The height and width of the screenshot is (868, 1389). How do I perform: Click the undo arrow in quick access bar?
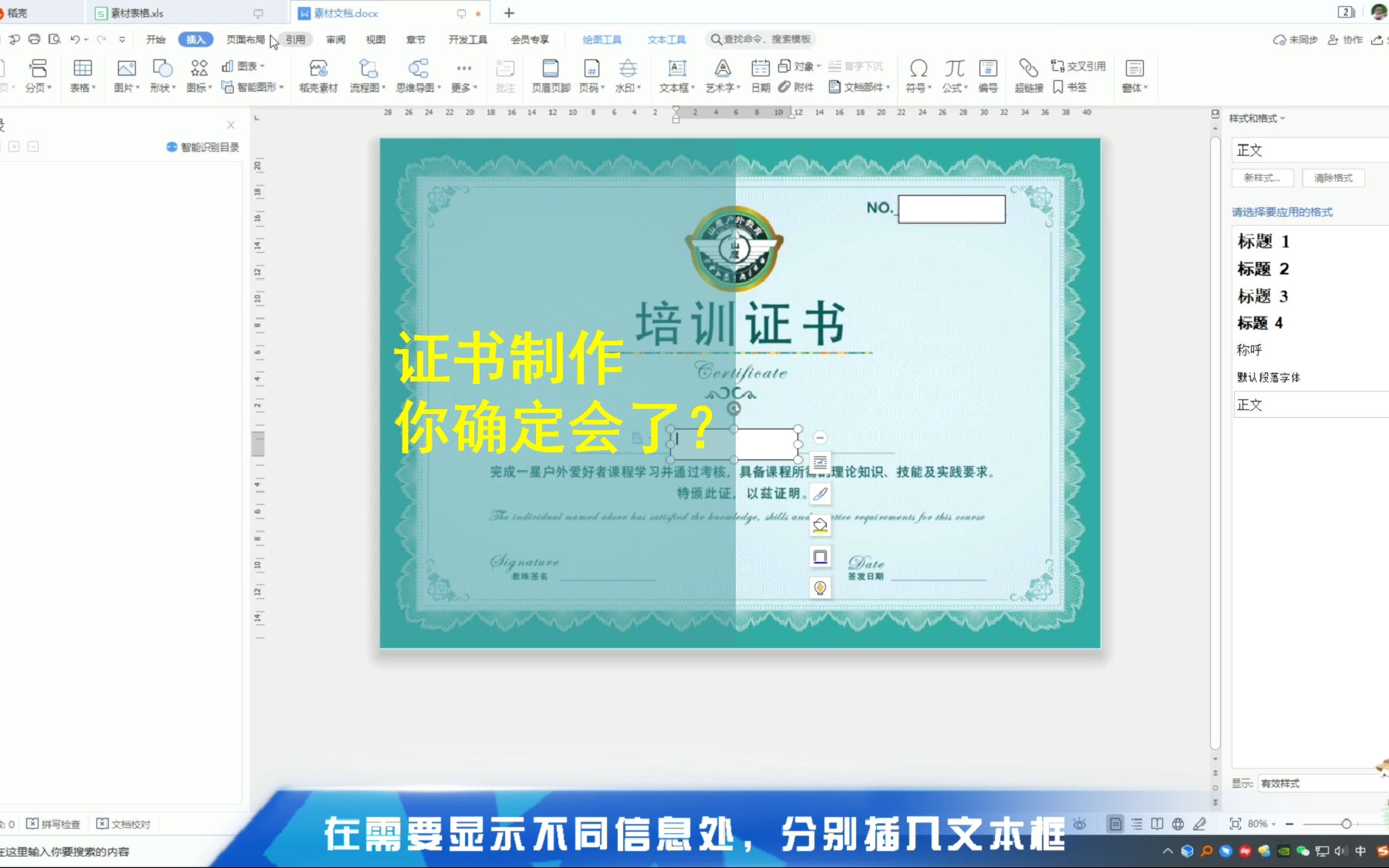[x=75, y=39]
